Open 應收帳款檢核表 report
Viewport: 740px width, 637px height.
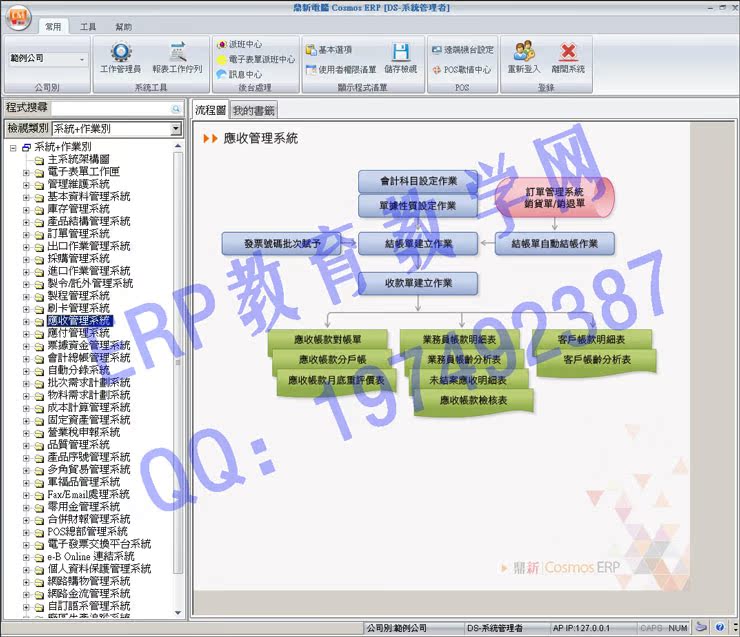473,401
